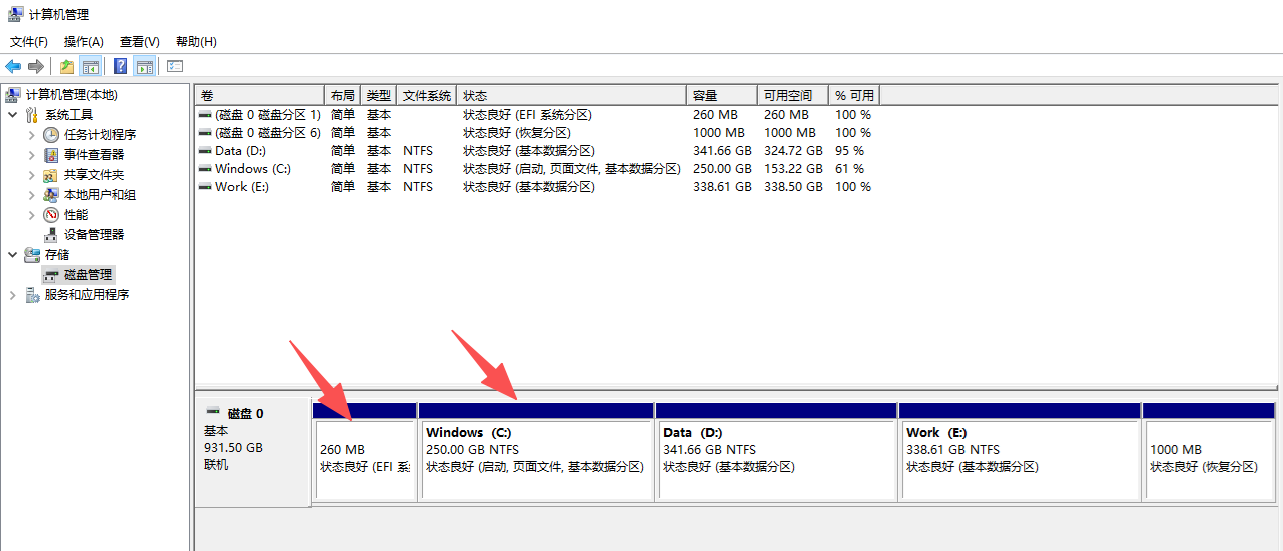Select 磁盘管理 in the tree

tap(88, 274)
